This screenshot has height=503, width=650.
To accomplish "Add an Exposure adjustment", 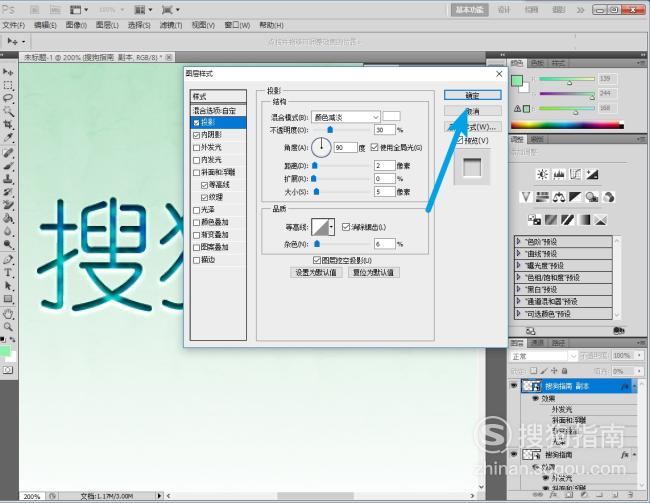I will point(592,174).
